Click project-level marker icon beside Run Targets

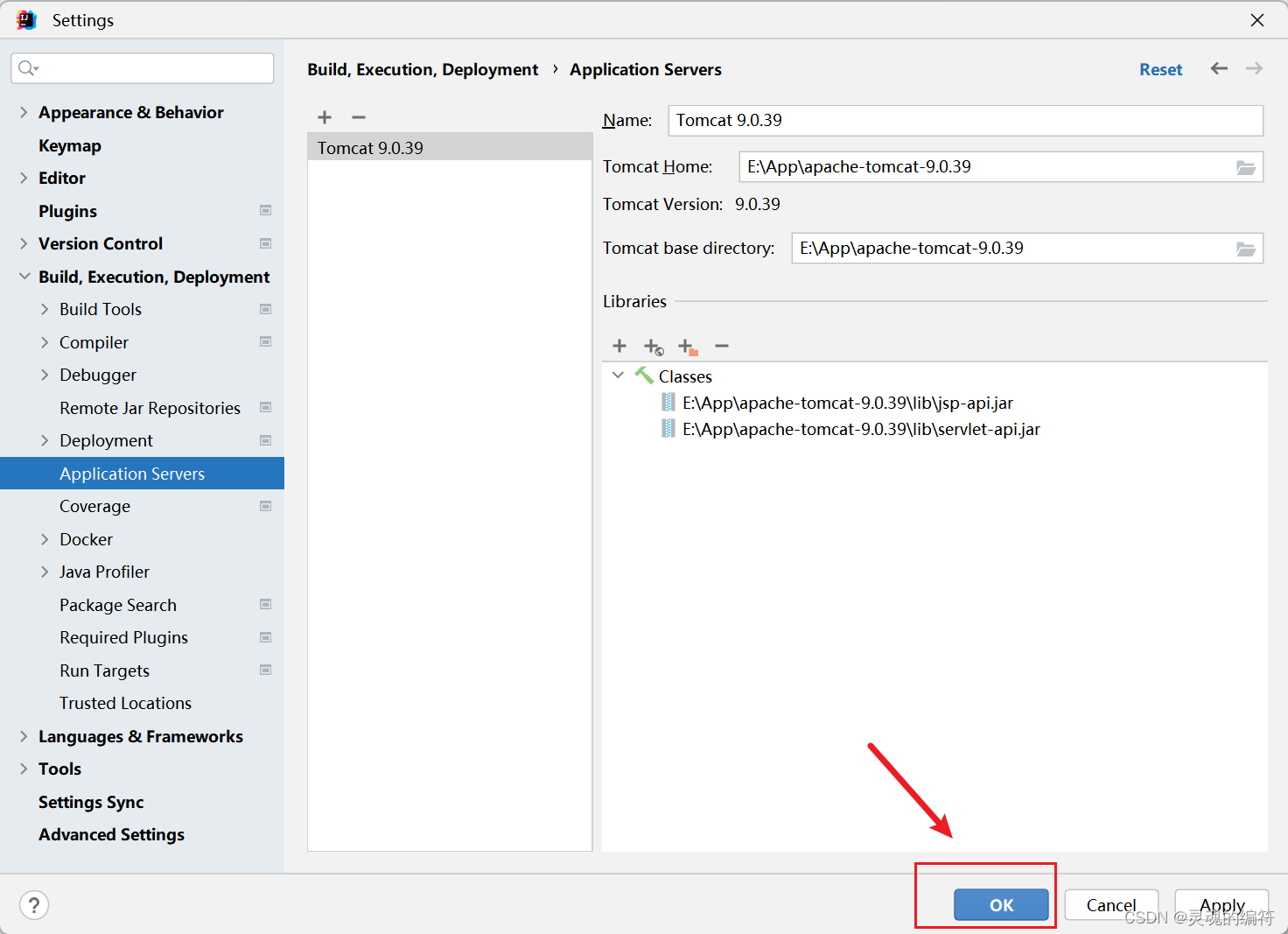click(265, 670)
